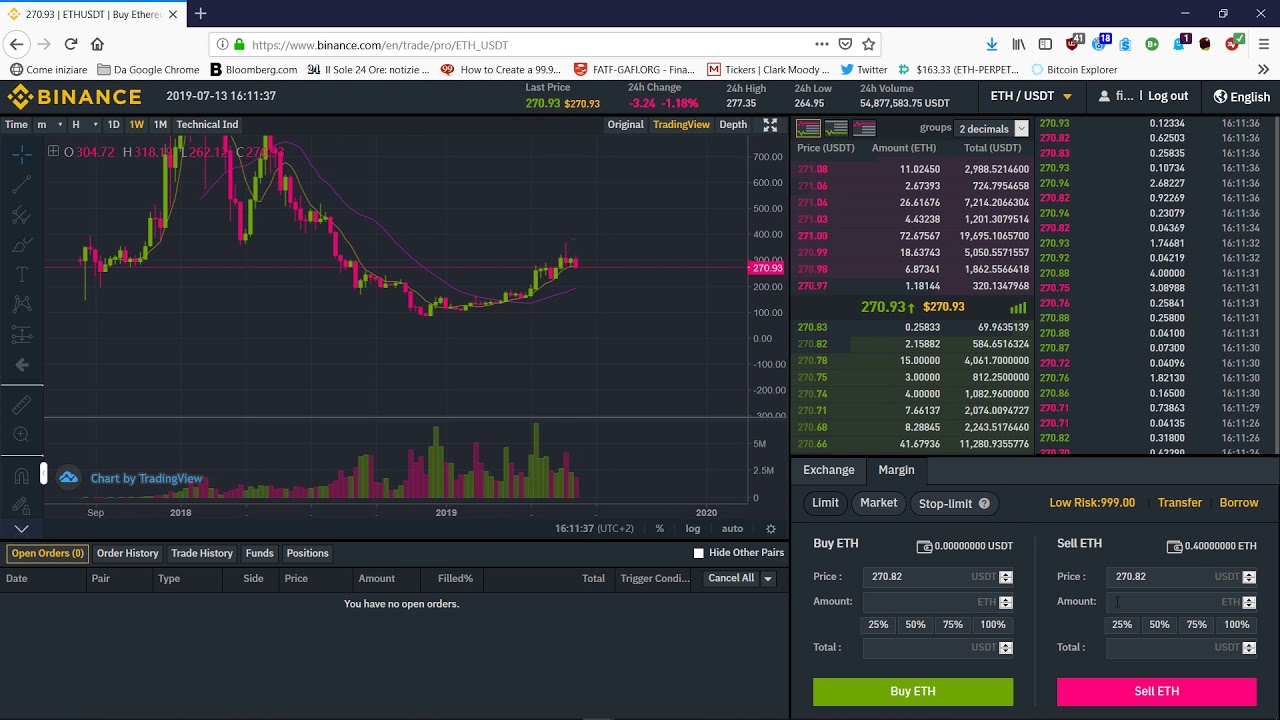Image resolution: width=1280 pixels, height=720 pixels.
Task: Switch to the Funds tab
Action: (259, 553)
